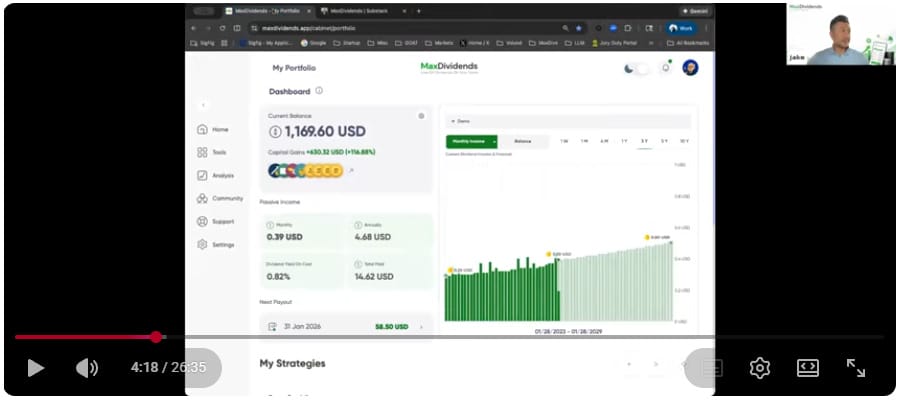Viewport: 902px width, 401px height.
Task: Open video player settings gear
Action: (x=760, y=368)
